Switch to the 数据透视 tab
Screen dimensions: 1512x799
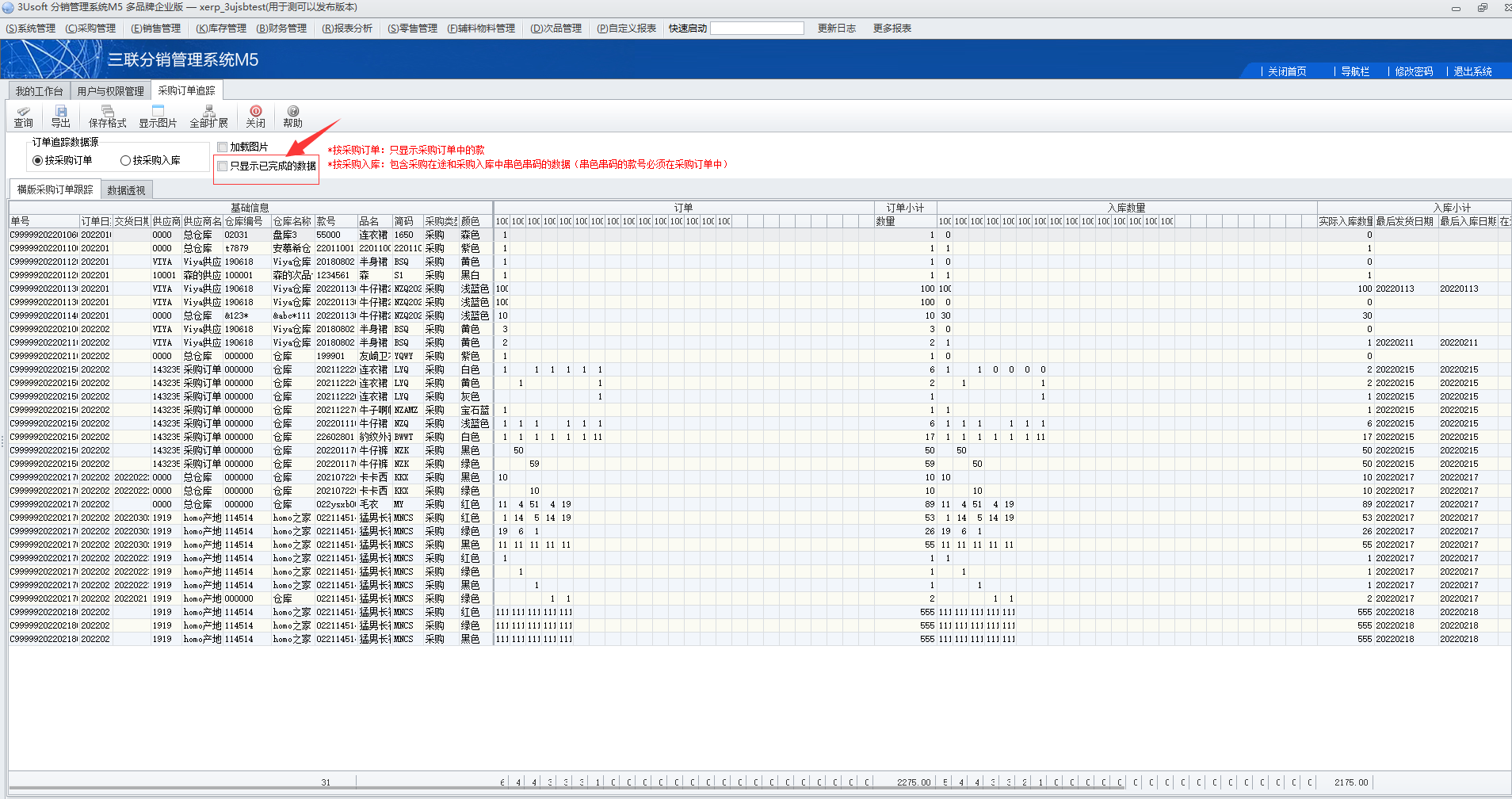[126, 190]
